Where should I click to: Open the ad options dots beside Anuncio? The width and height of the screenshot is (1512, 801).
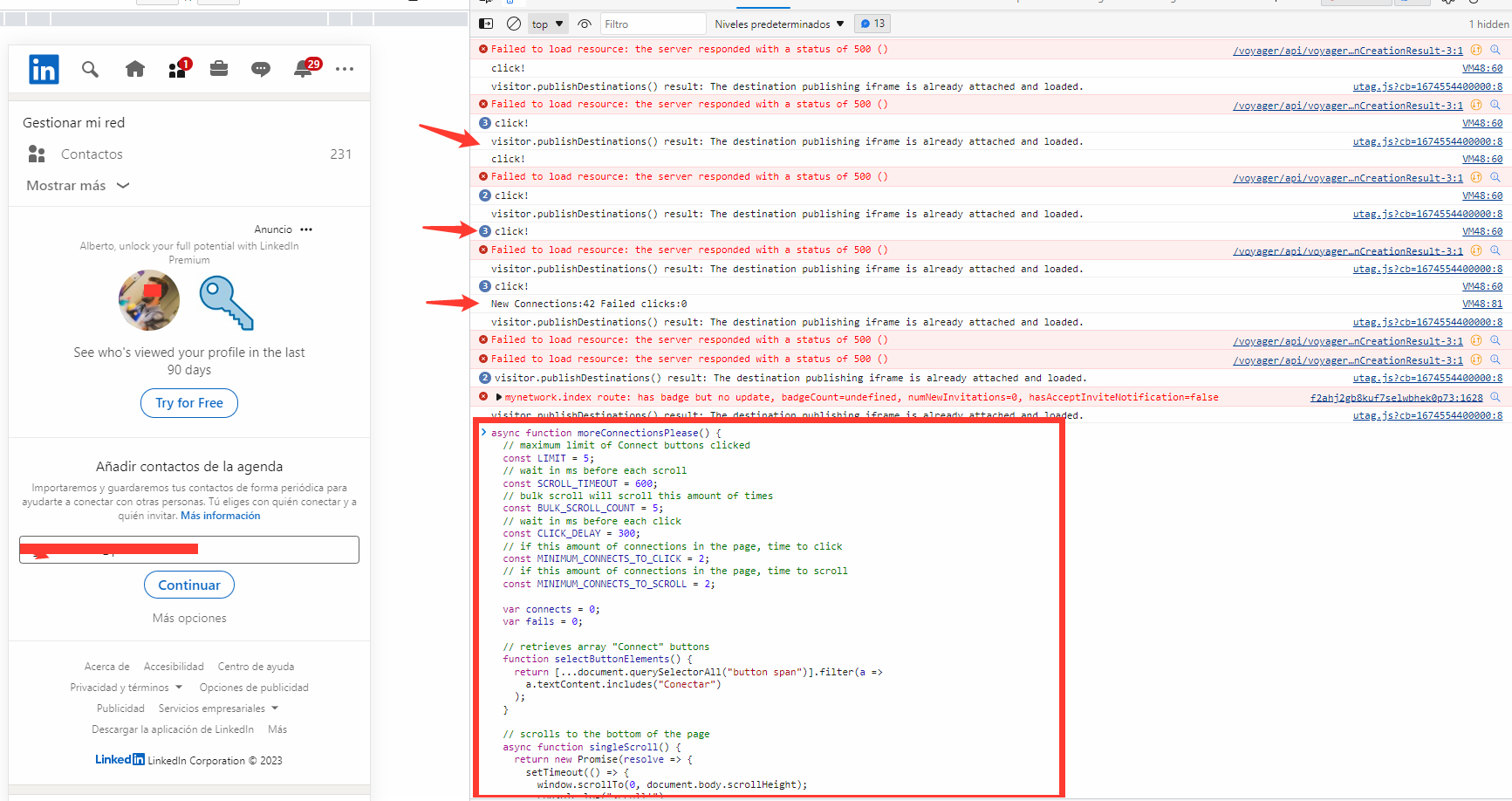pos(306,229)
